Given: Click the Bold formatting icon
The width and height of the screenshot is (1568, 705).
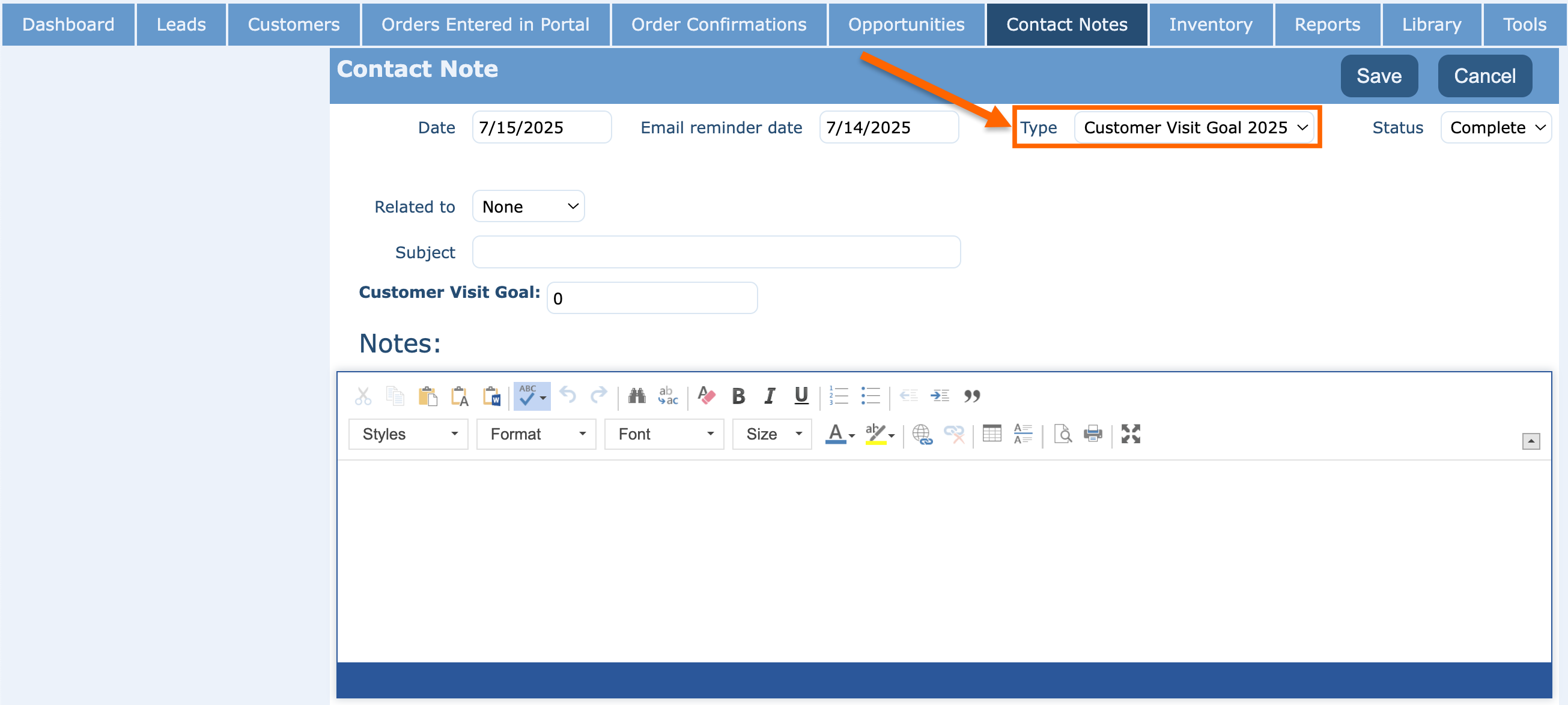Looking at the screenshot, I should point(738,396).
